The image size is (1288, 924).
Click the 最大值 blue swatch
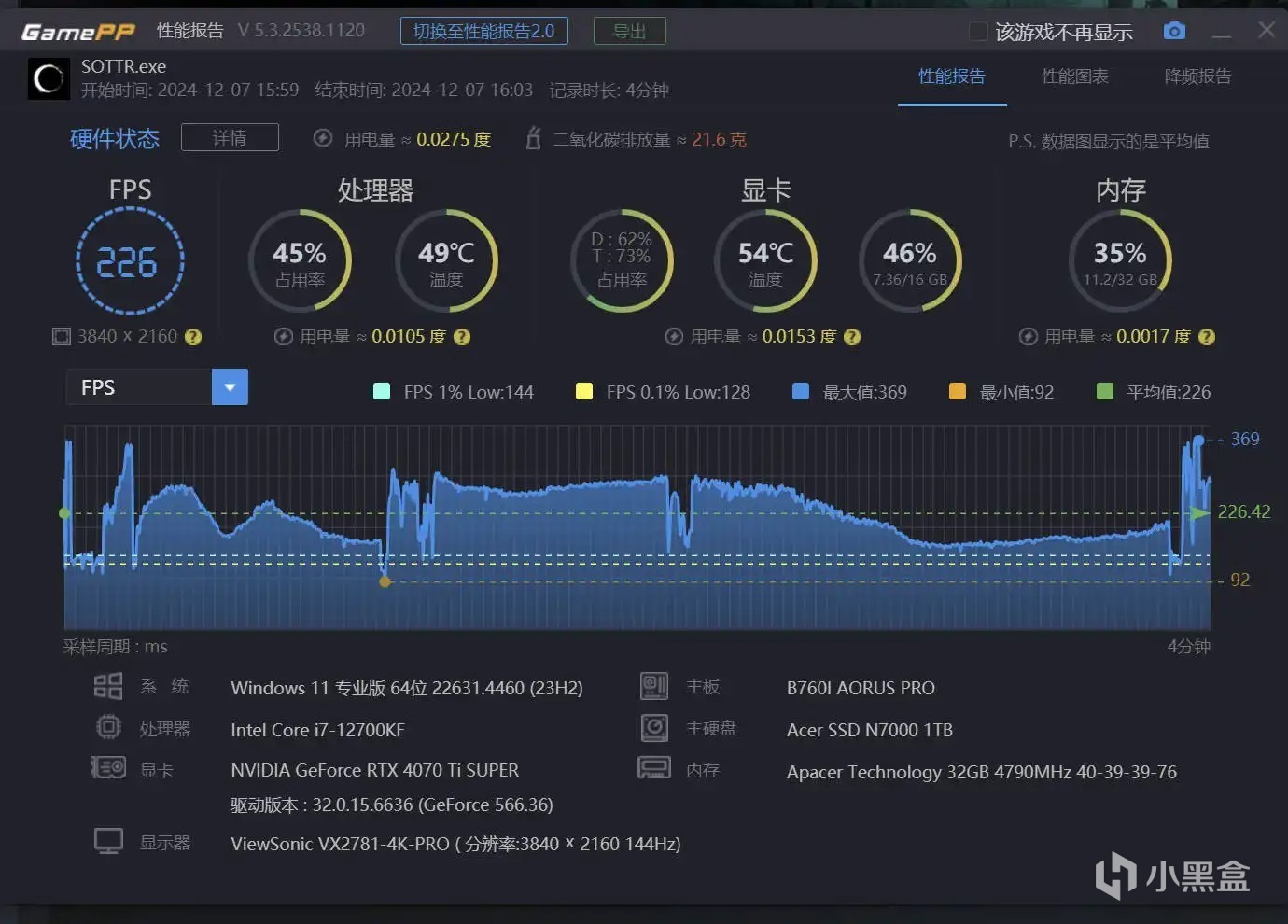tap(801, 391)
